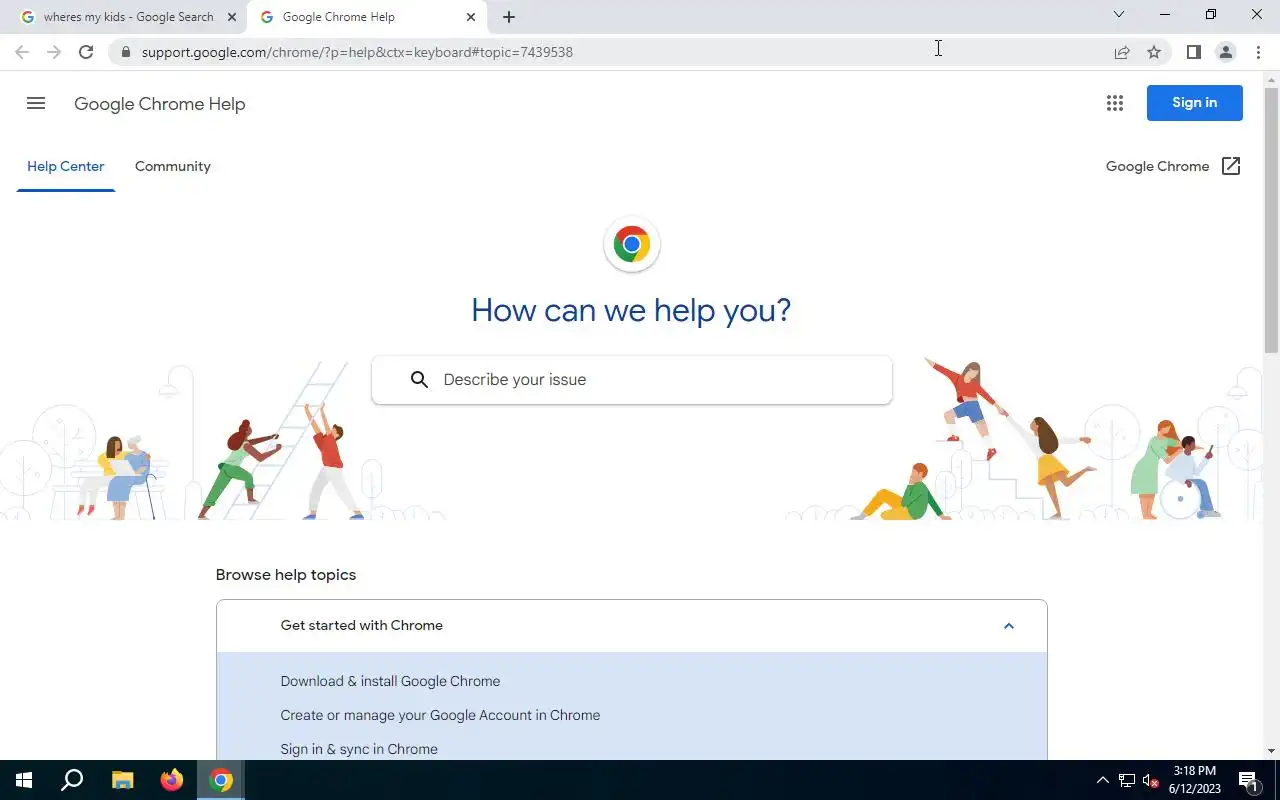This screenshot has width=1280, height=800.
Task: Open File Explorer from the taskbar
Action: point(122,780)
